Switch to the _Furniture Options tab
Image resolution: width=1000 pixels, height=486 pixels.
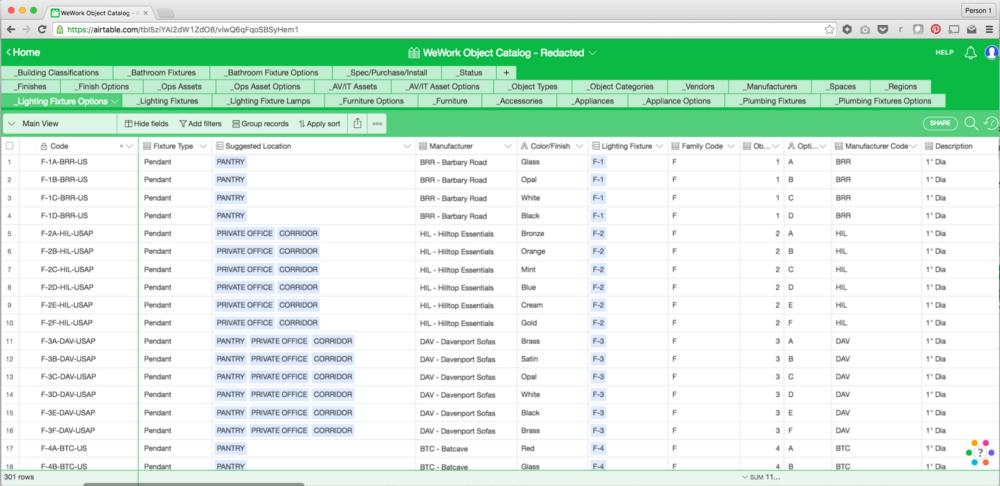tap(371, 101)
